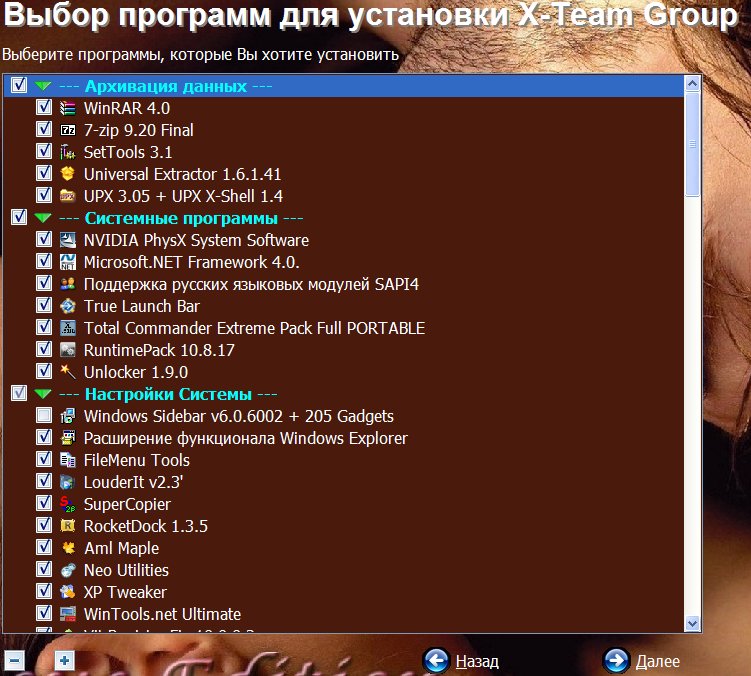The width and height of the screenshot is (751, 676).
Task: Uncheck the Unlocker 1.9.0 checkbox
Action: point(44,371)
